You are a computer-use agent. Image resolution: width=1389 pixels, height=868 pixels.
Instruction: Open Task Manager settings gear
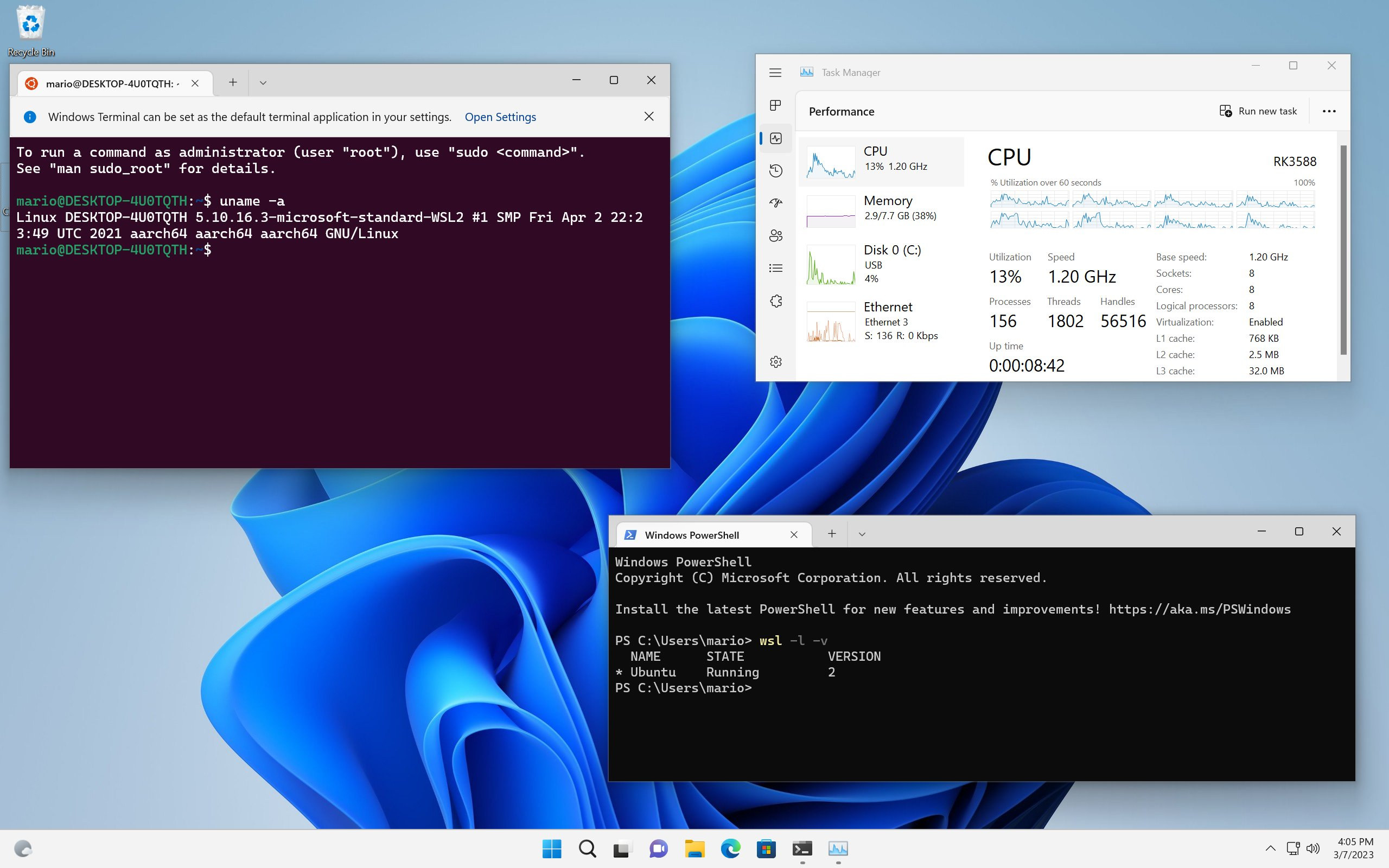(x=775, y=362)
